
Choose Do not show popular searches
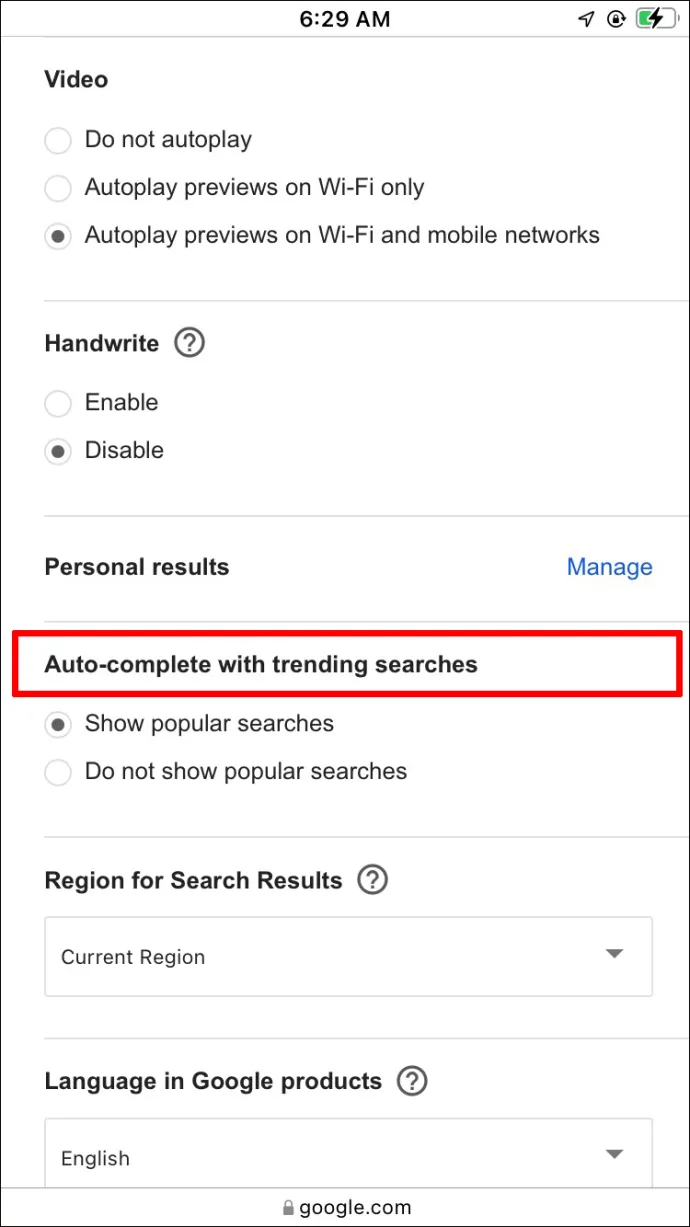coord(58,772)
